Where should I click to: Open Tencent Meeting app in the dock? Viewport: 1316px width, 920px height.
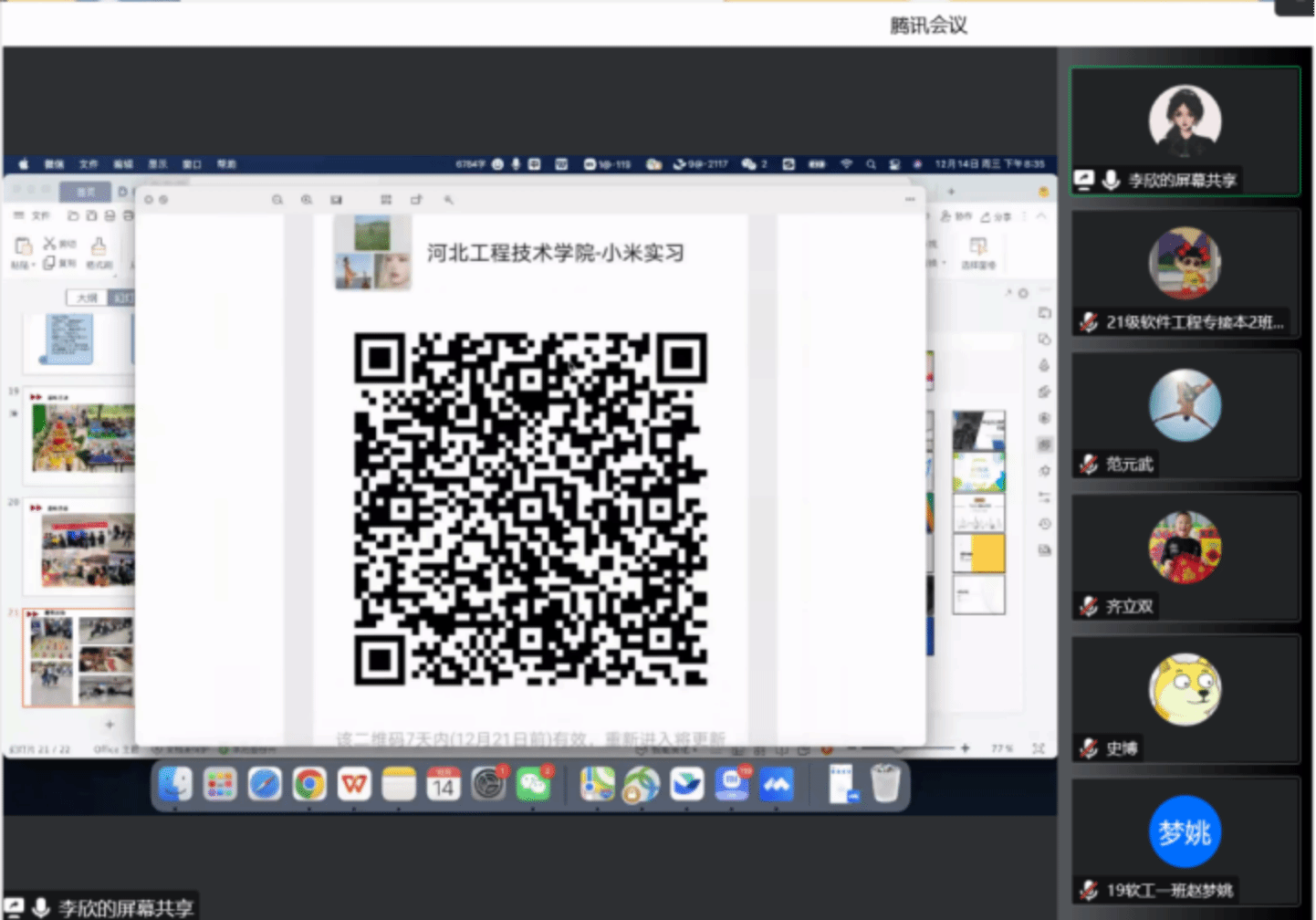[777, 784]
